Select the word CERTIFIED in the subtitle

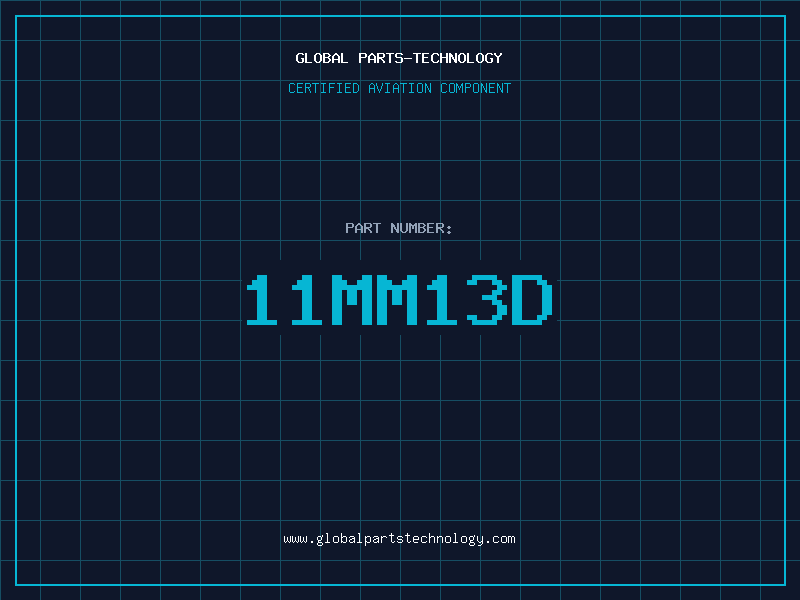click(324, 88)
